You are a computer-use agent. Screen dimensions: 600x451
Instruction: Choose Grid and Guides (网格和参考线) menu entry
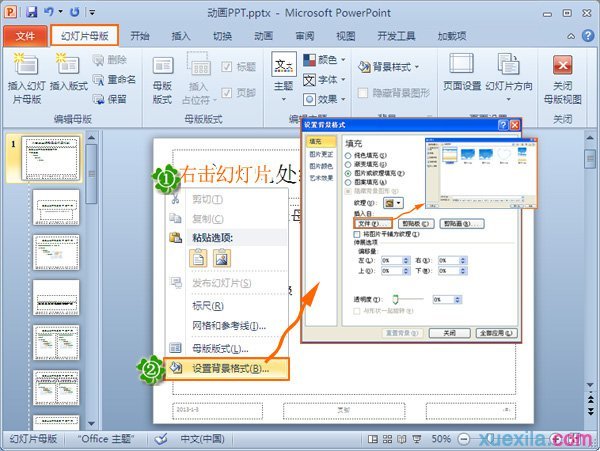229,326
